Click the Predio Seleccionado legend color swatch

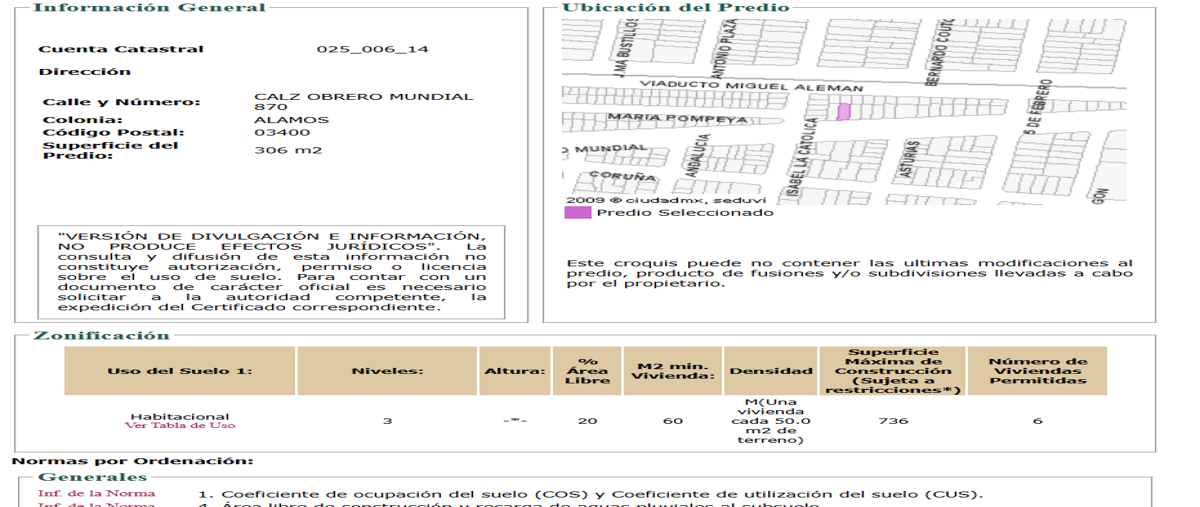point(578,212)
